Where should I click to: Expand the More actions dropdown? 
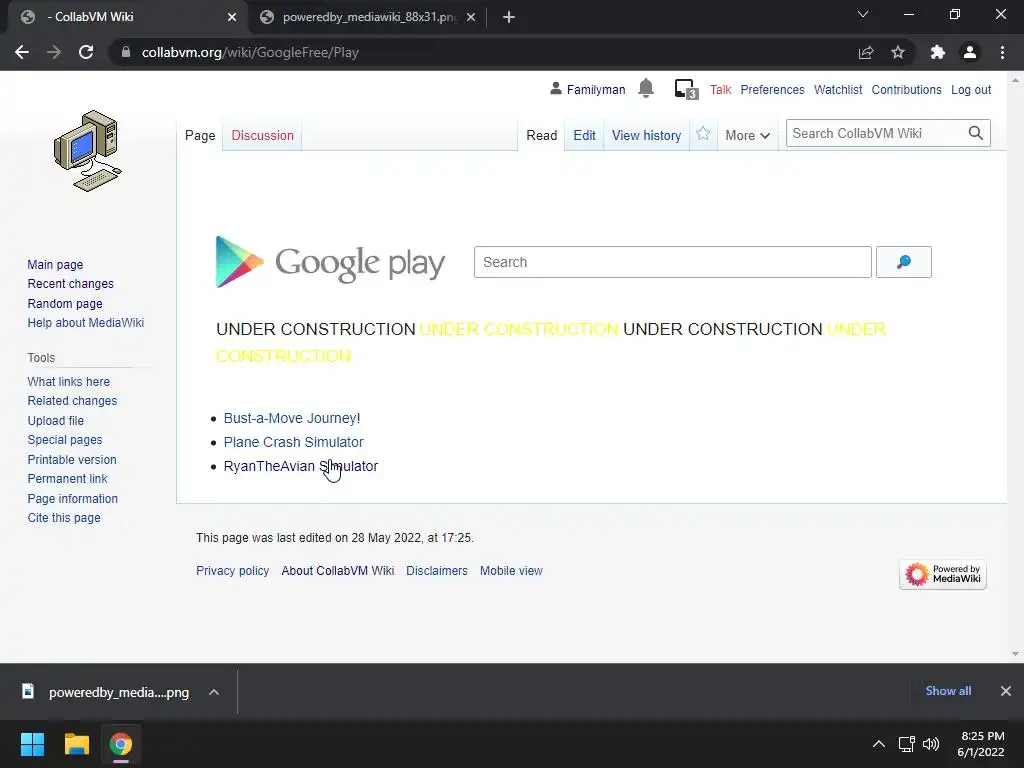click(x=747, y=135)
